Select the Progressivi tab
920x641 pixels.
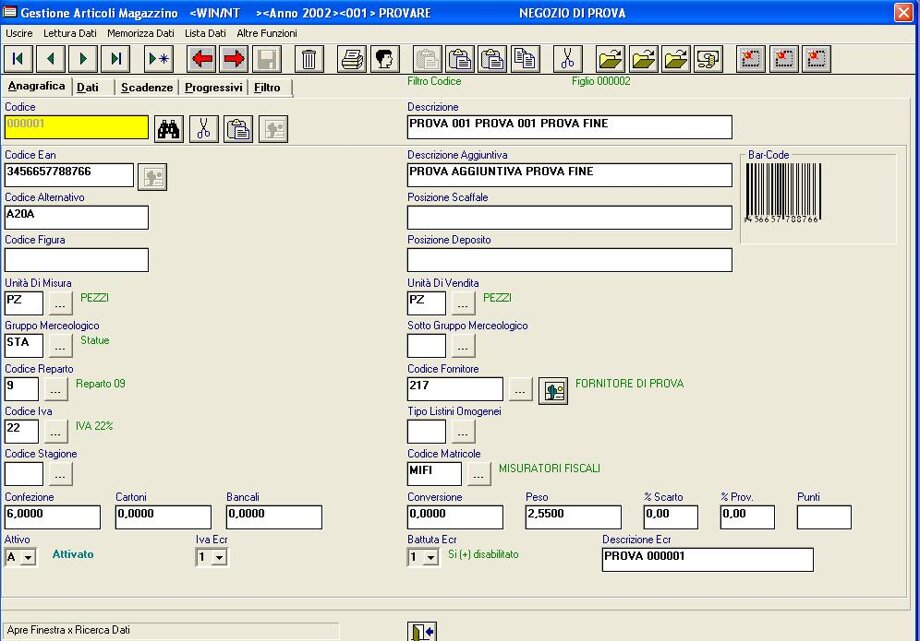[x=213, y=88]
